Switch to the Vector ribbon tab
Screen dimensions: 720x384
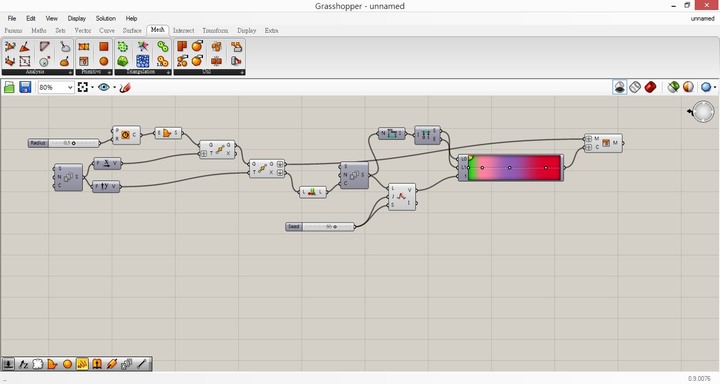tap(83, 30)
